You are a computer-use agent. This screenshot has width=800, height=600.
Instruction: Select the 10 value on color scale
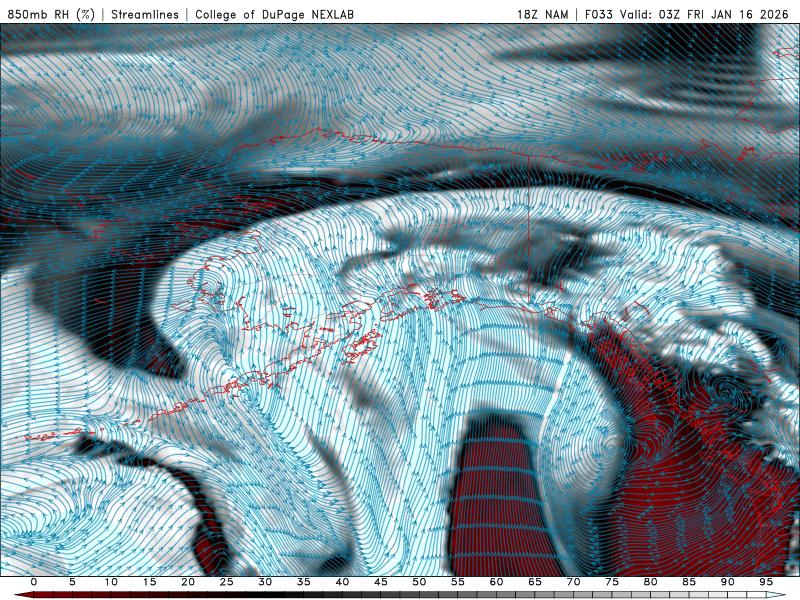[x=111, y=582]
